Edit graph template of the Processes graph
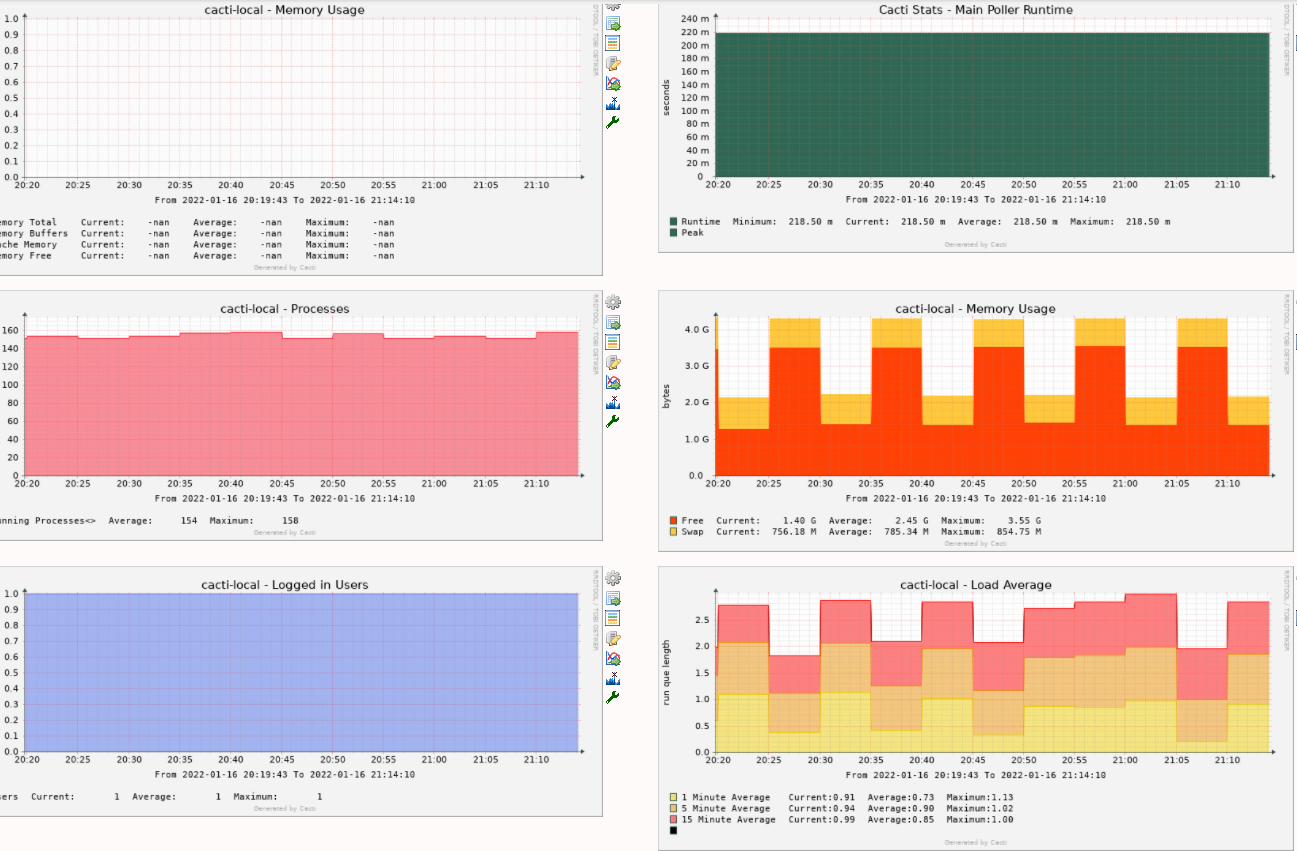Viewport: 1297px width, 851px height. (x=613, y=362)
